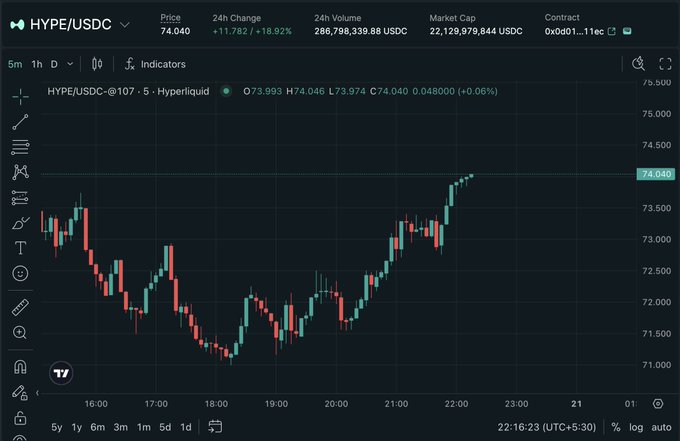680x441 pixels.
Task: Open the go-to-date calendar icon
Action: pyautogui.click(x=215, y=427)
